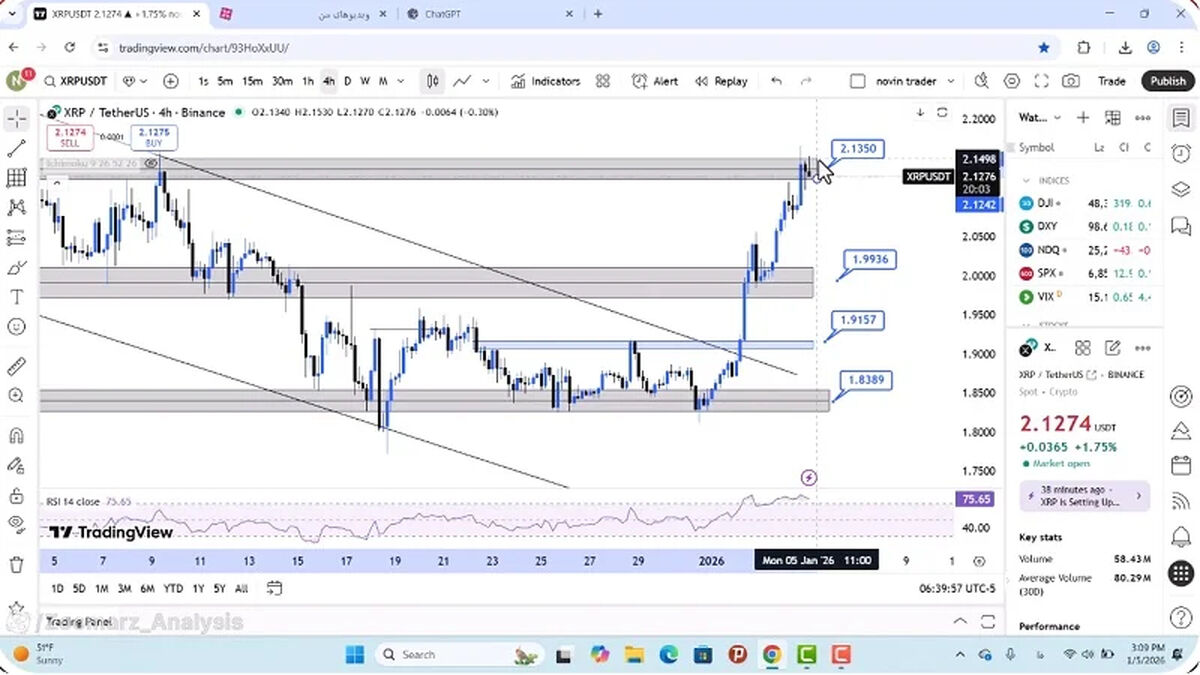The image size is (1200, 675).
Task: Switch to 1s interval
Action: (x=204, y=81)
